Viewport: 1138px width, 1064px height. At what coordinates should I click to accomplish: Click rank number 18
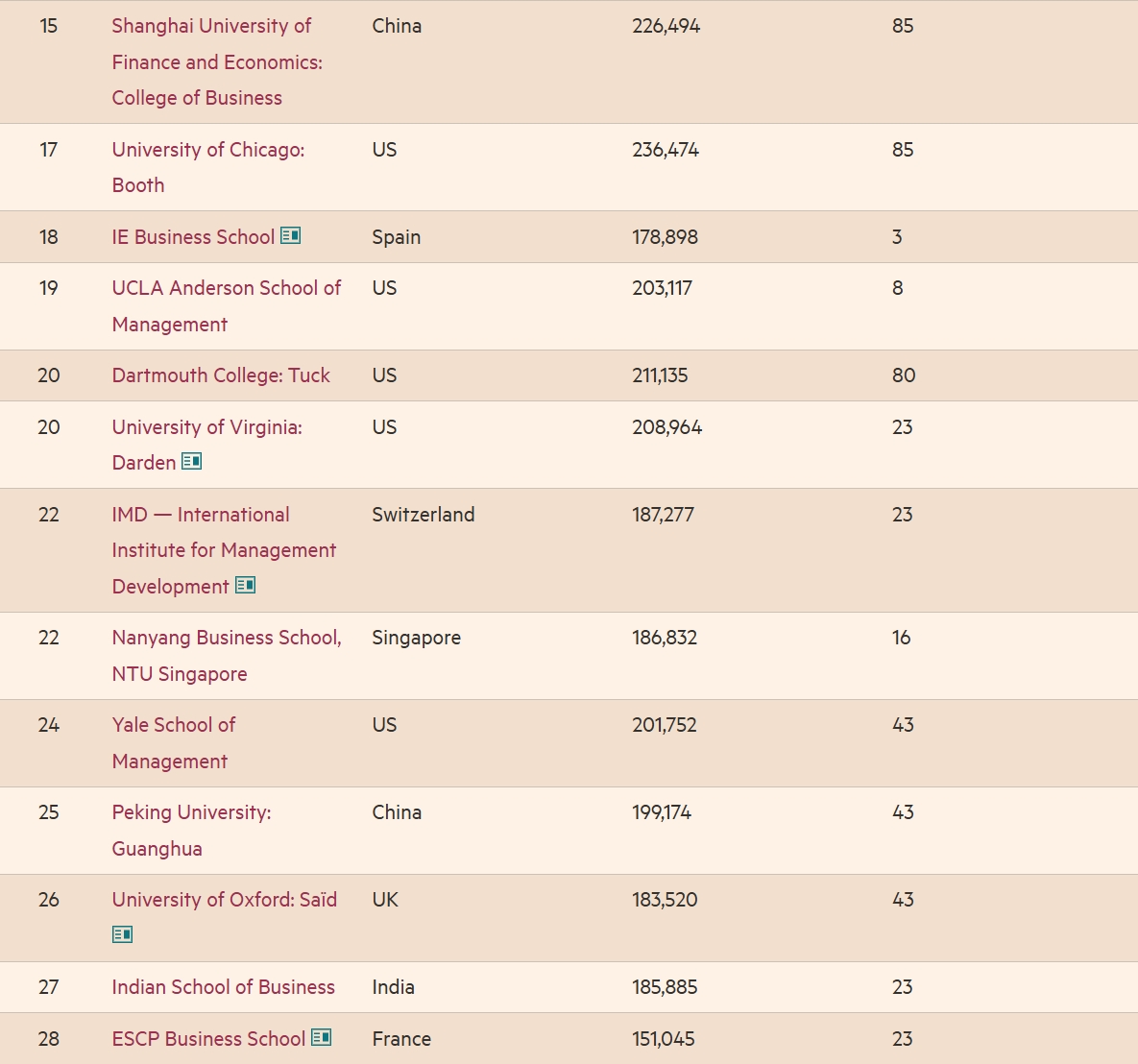(x=49, y=236)
